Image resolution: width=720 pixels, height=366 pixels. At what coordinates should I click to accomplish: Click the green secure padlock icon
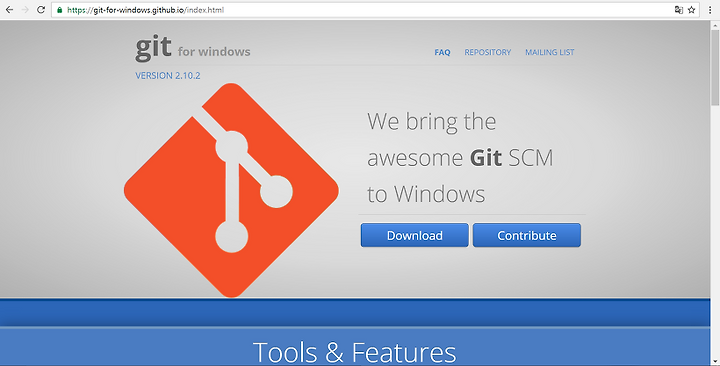[60, 10]
